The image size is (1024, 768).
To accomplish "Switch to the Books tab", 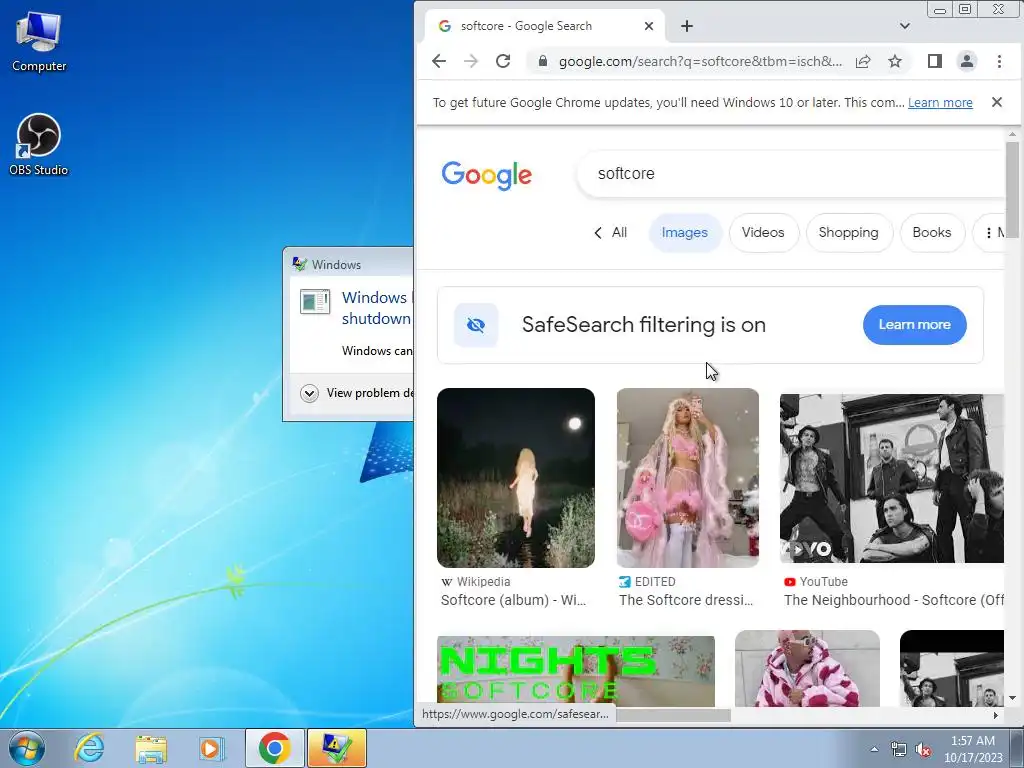I will point(932,232).
